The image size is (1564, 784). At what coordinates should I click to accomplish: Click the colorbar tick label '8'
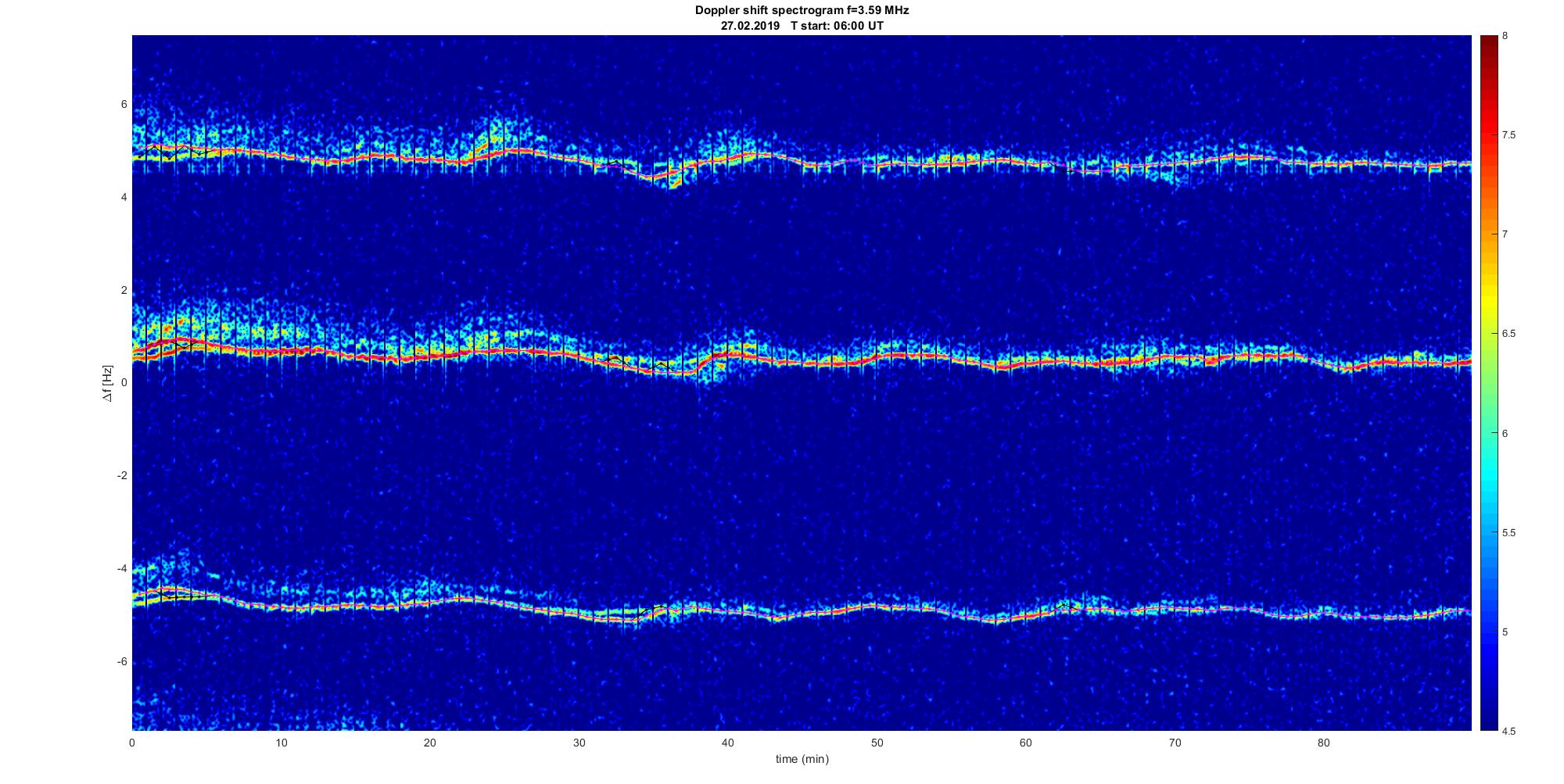[1505, 36]
